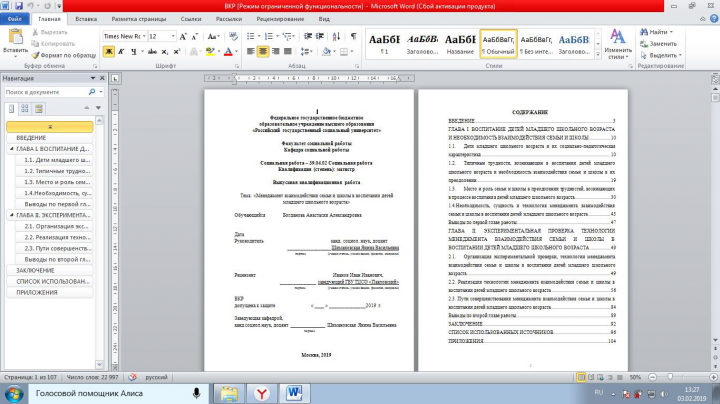This screenshot has width=720, height=404.
Task: Open change case (Aa) dropdown
Action: click(214, 36)
